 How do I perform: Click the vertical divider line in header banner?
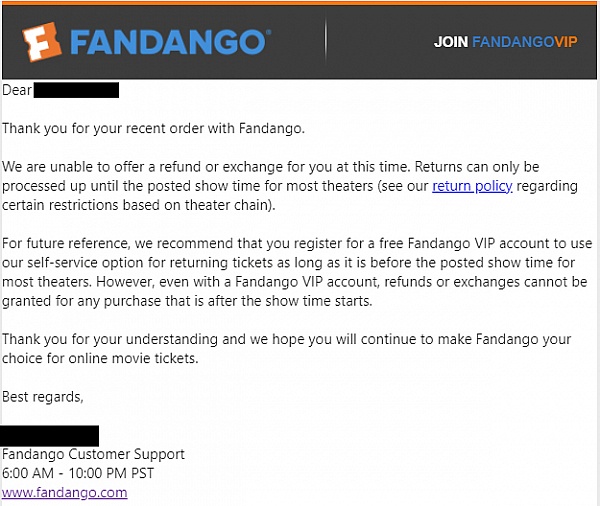pyautogui.click(x=326, y=41)
